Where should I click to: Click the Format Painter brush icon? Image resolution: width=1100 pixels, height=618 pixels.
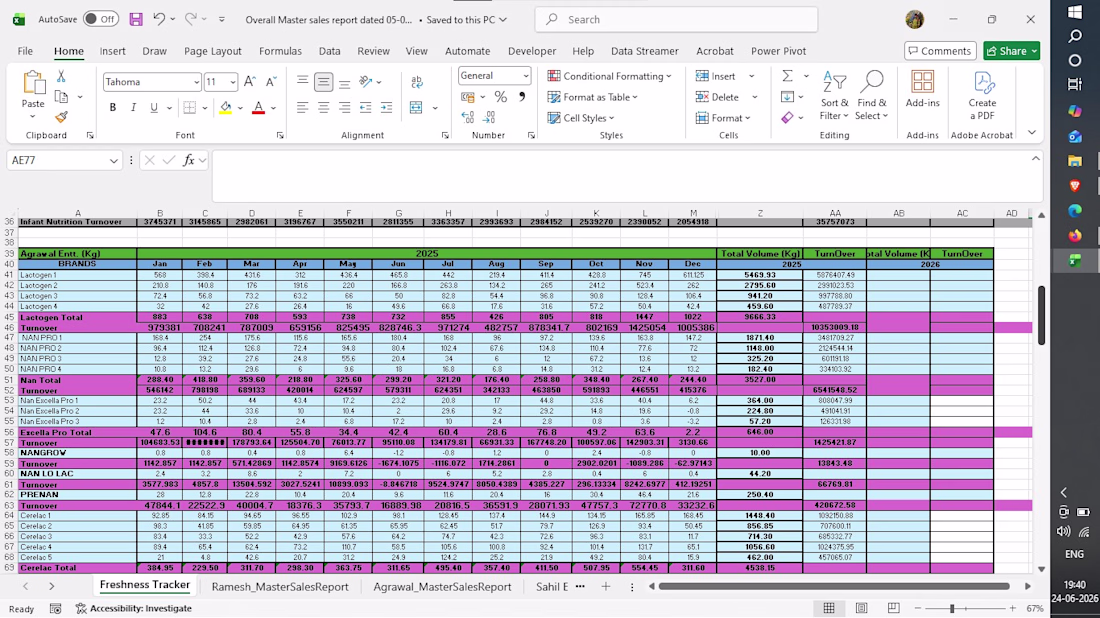pos(61,116)
